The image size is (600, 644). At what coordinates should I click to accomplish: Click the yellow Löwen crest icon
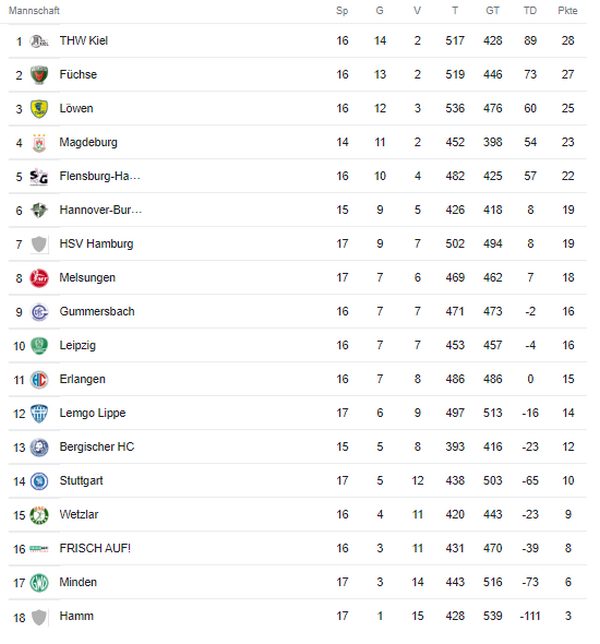[39, 109]
